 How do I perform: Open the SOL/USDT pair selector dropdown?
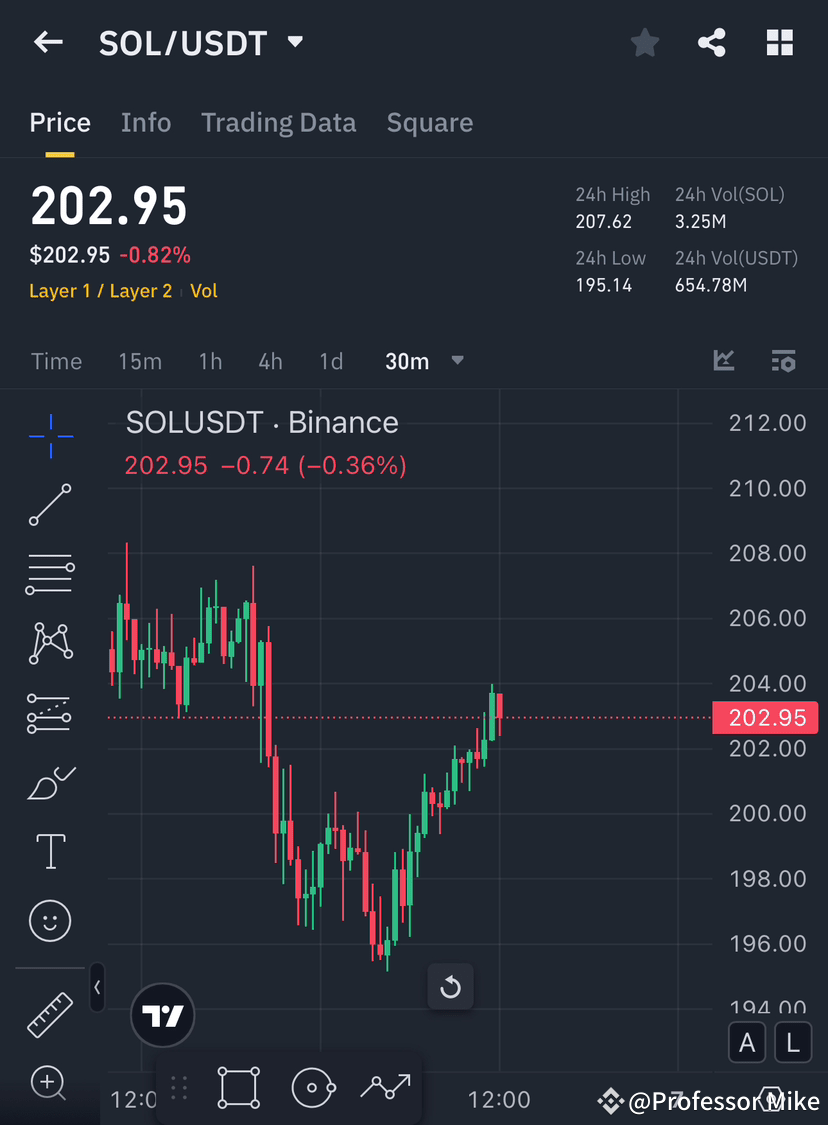click(295, 42)
